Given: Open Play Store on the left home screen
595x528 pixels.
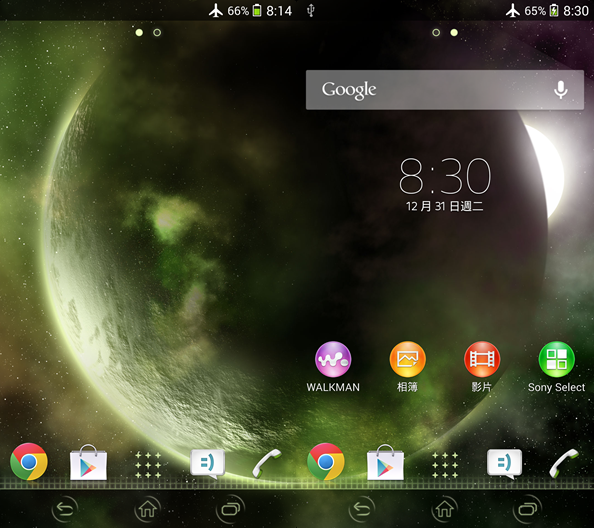Looking at the screenshot, I should coord(88,462).
